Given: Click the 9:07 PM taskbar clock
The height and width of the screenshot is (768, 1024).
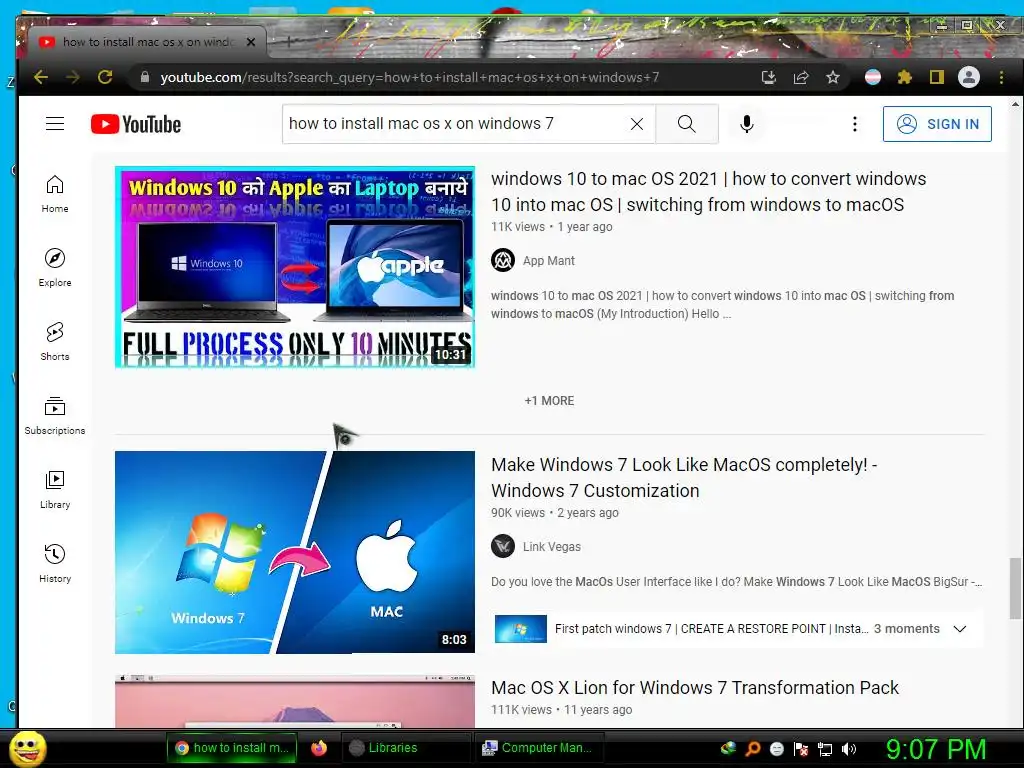Looking at the screenshot, I should (936, 749).
